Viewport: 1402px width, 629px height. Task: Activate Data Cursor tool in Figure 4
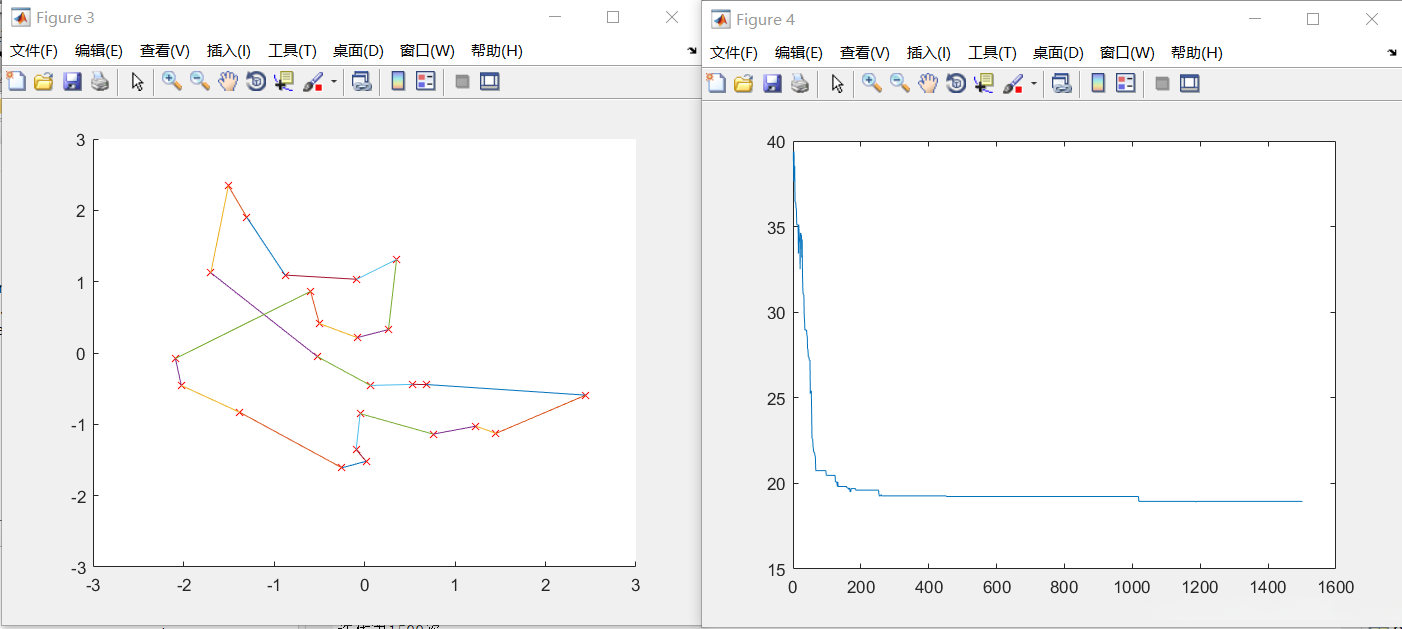[x=984, y=83]
